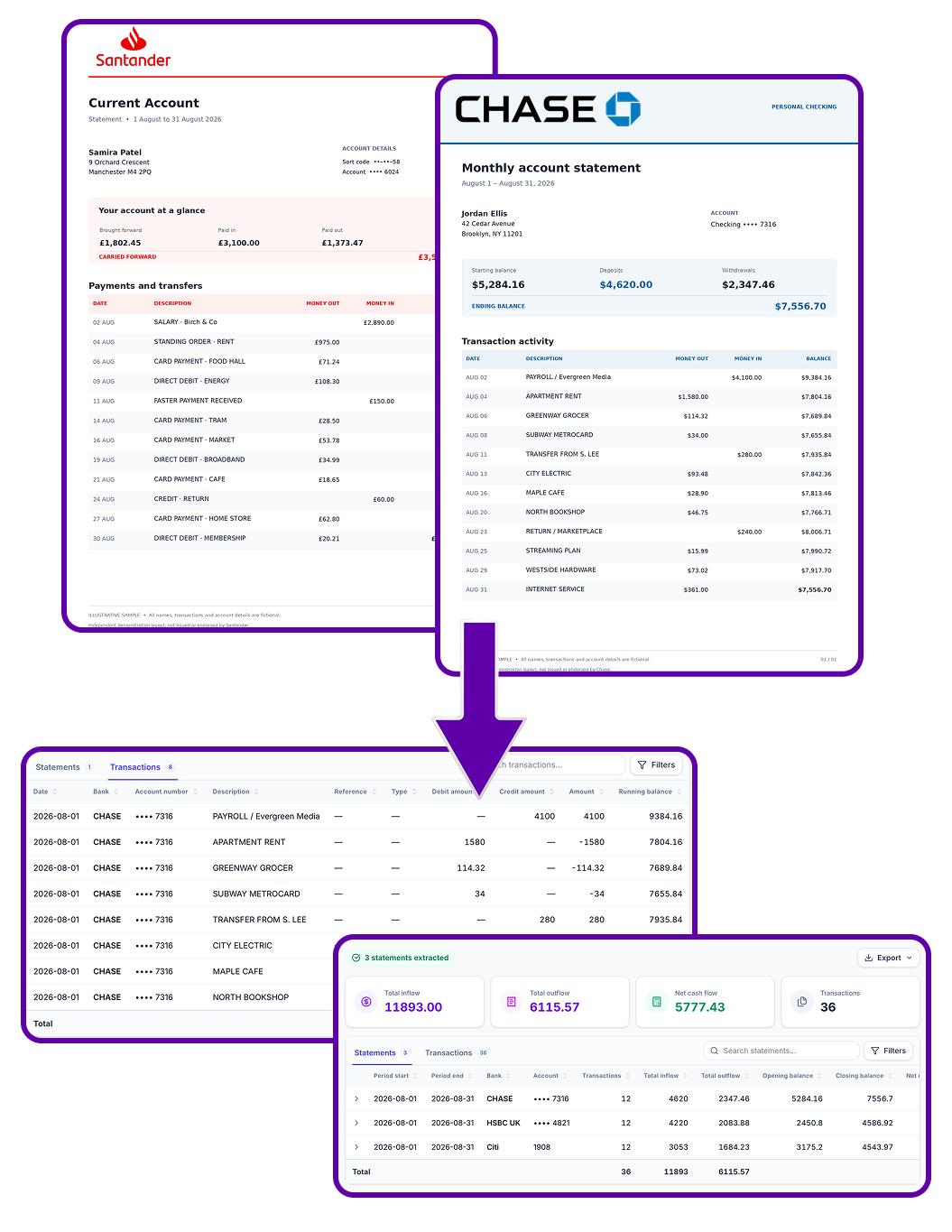The height and width of the screenshot is (1232, 952).
Task: Open Filters beside Search statements
Action: [x=888, y=1051]
